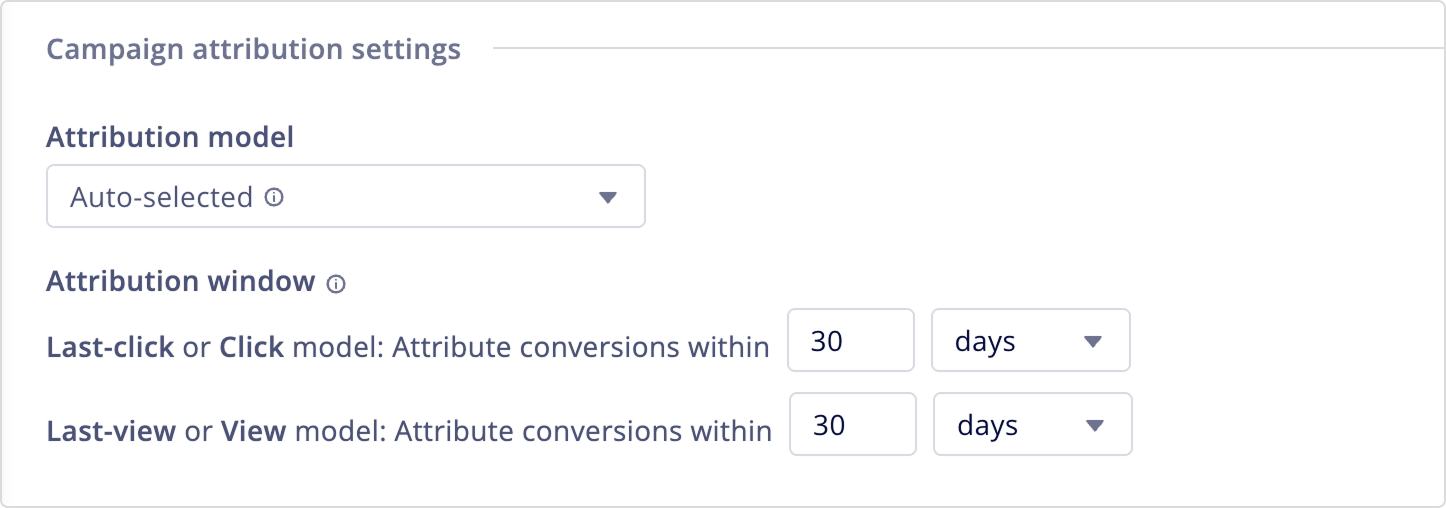Screen dimensions: 1446x508
Task: Click 'Attribute conversions within' in Last-click row
Action: [x=580, y=347]
